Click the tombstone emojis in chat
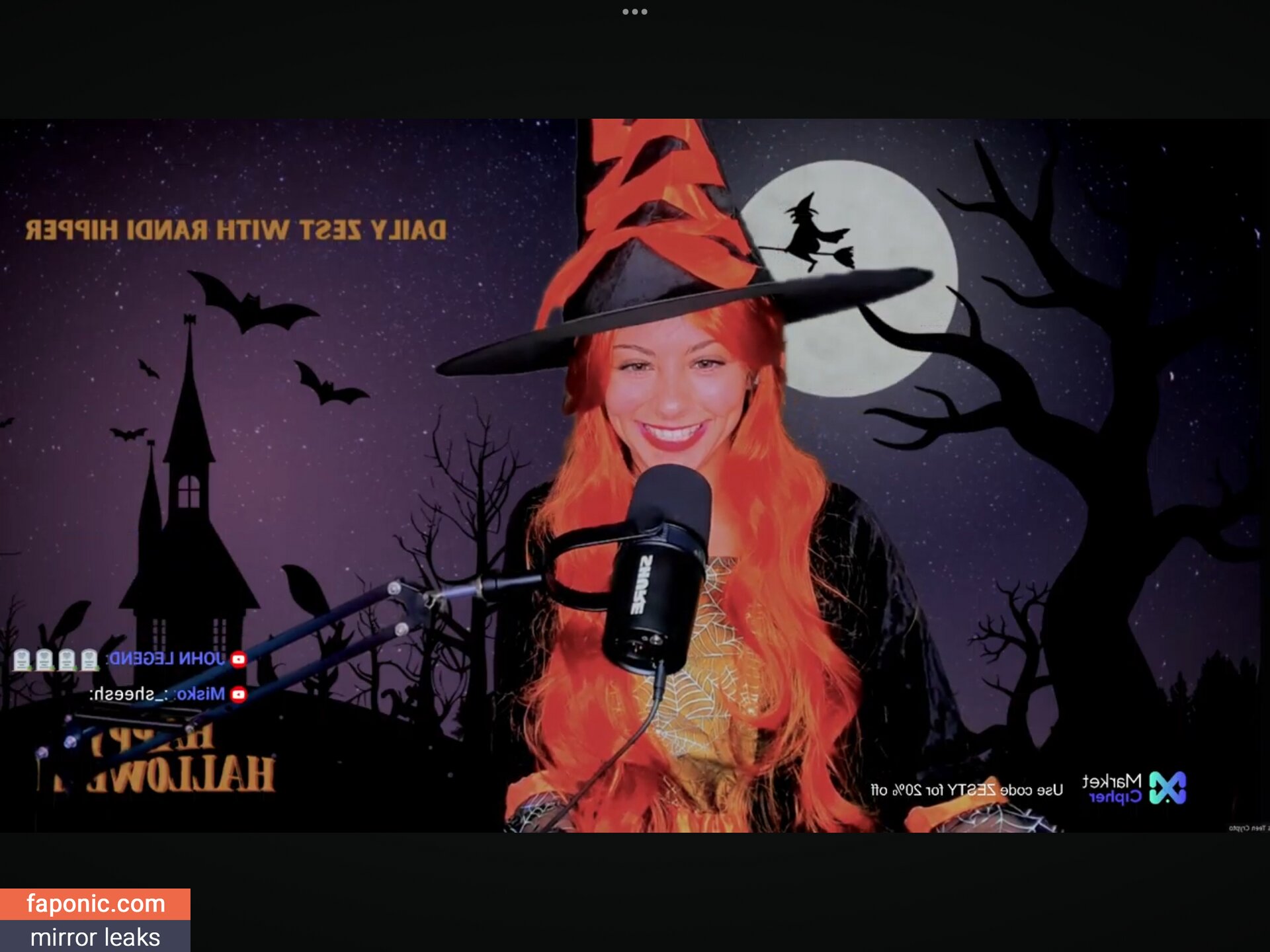This screenshot has width=1270, height=952. [56, 660]
